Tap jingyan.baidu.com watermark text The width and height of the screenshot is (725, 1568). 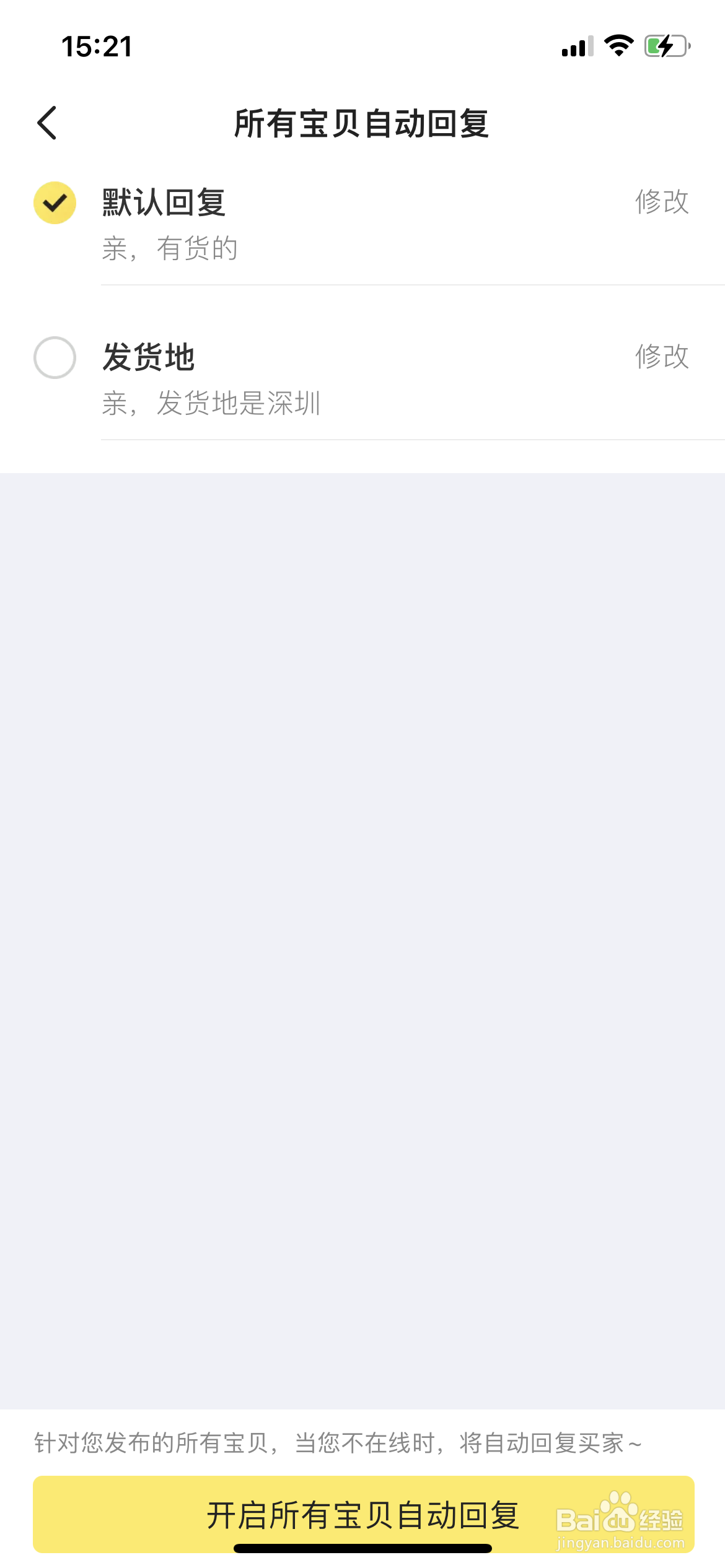click(x=620, y=1543)
